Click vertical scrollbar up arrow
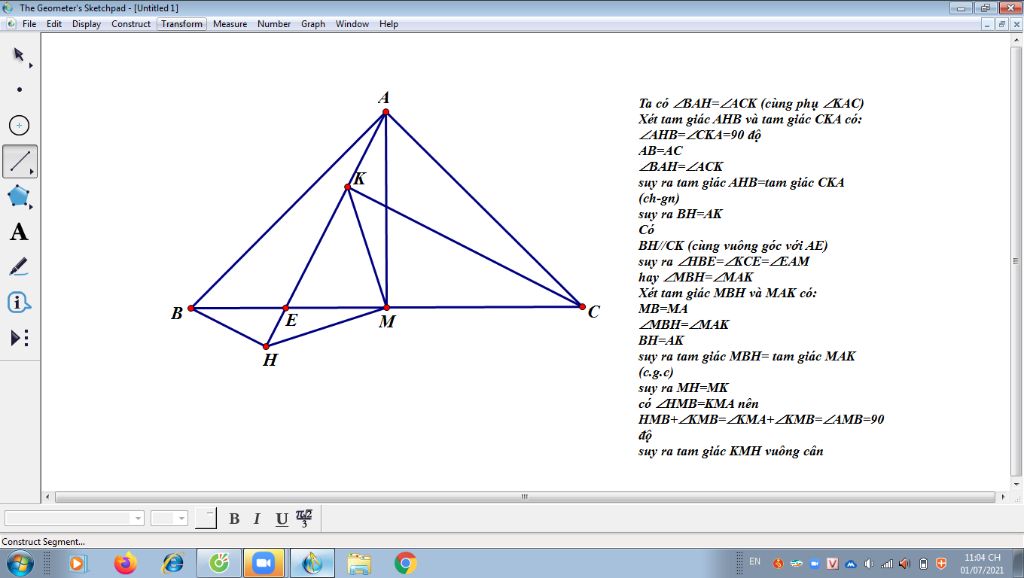Viewport: 1024px width, 578px height. 1016,40
